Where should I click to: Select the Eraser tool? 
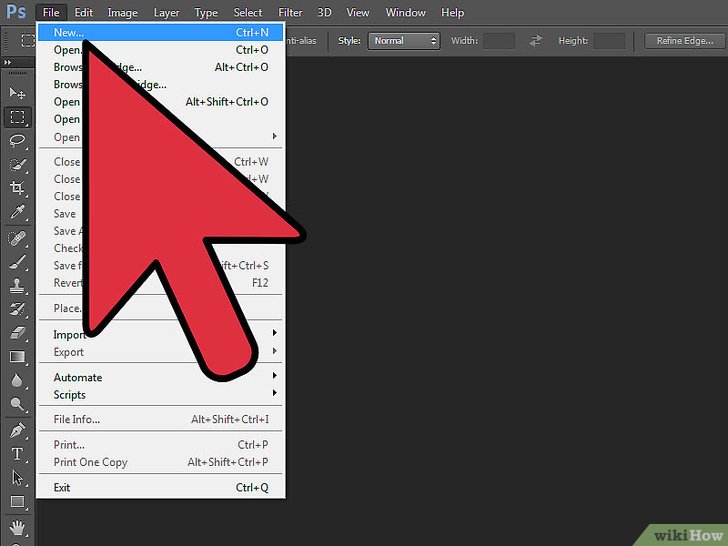[17, 333]
